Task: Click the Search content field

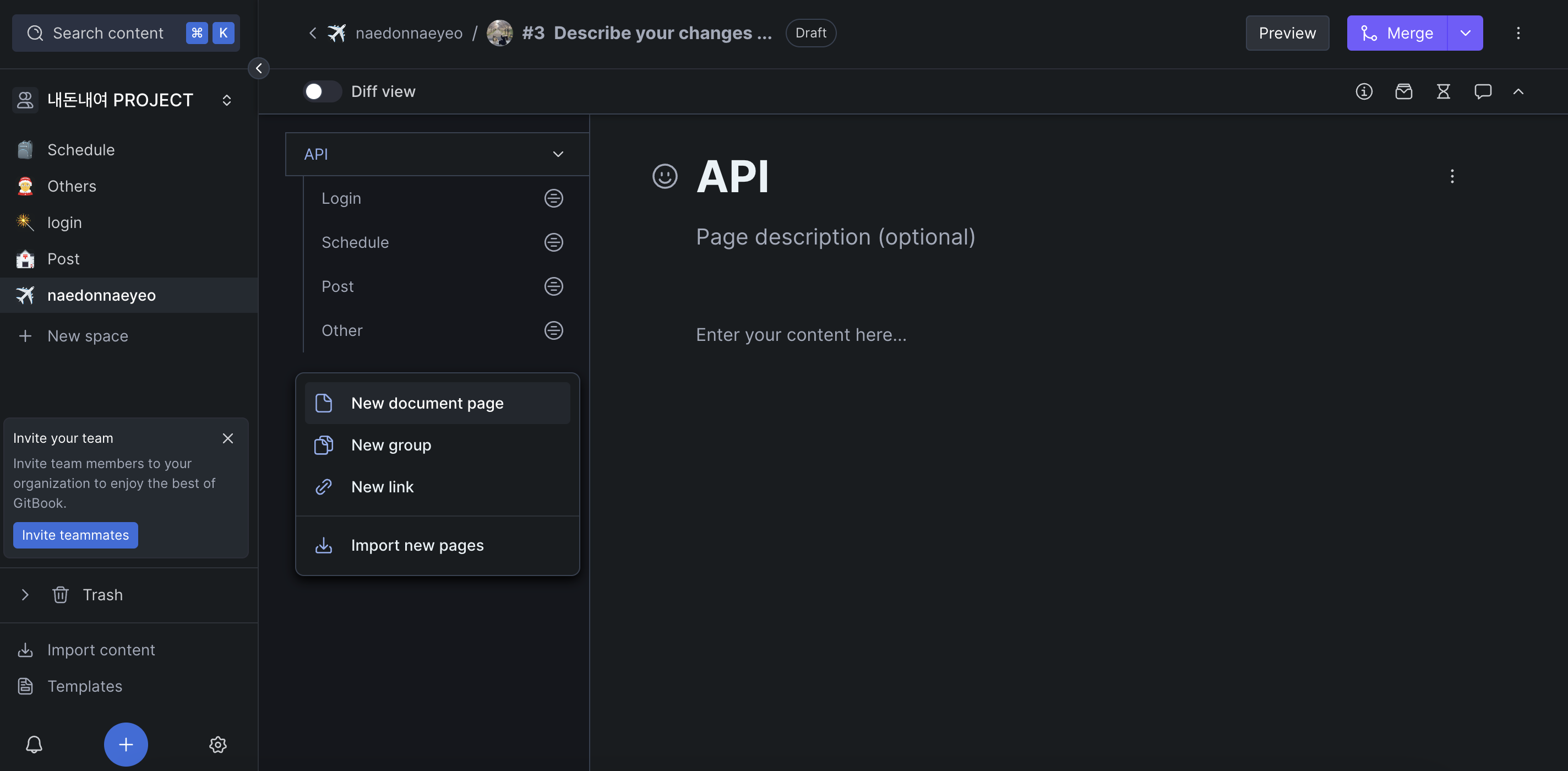Action: 108,33
